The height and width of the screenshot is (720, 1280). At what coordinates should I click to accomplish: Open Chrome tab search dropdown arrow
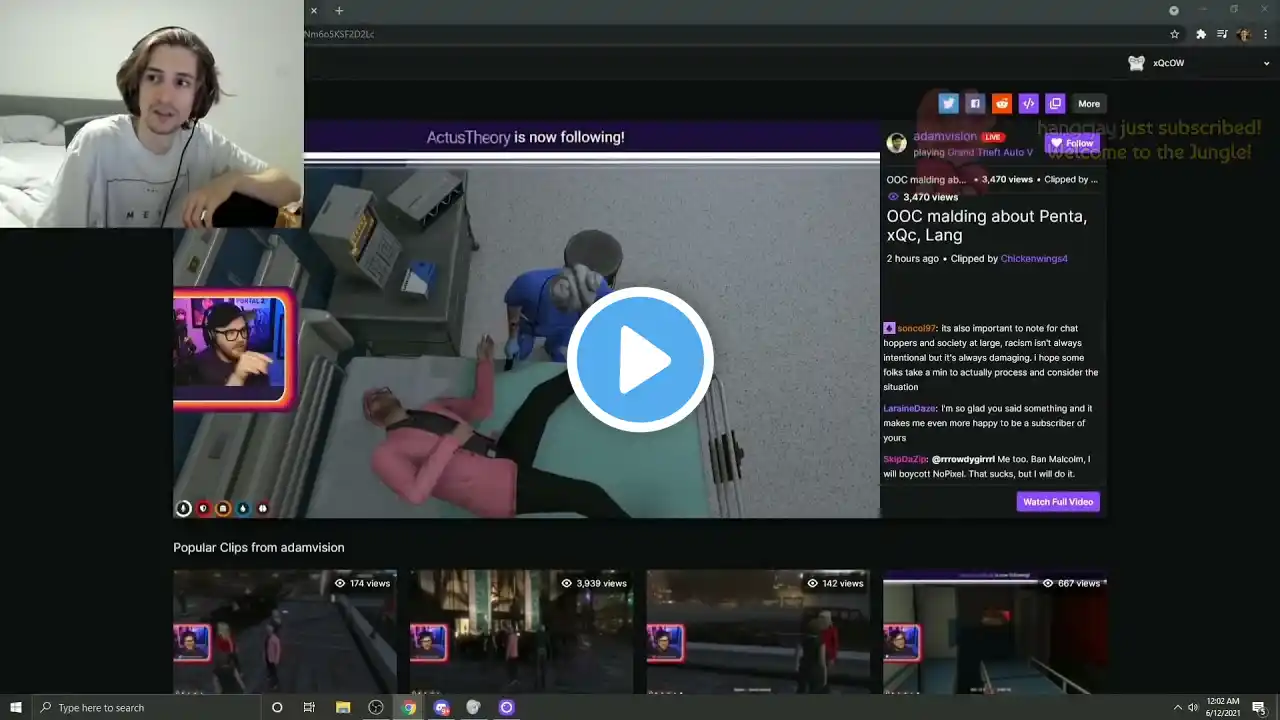pos(1174,10)
